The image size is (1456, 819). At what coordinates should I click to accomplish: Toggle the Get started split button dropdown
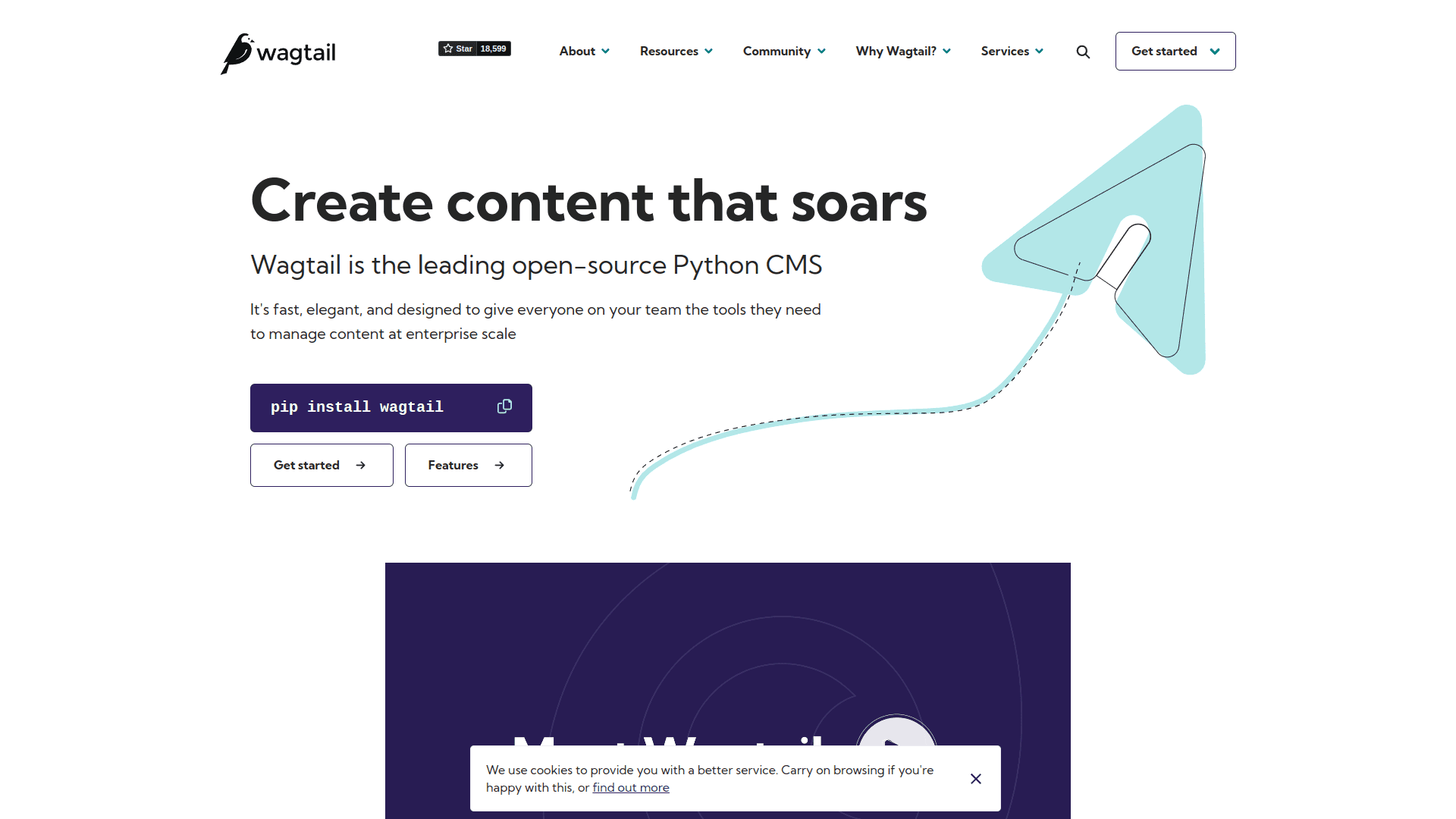1216,51
